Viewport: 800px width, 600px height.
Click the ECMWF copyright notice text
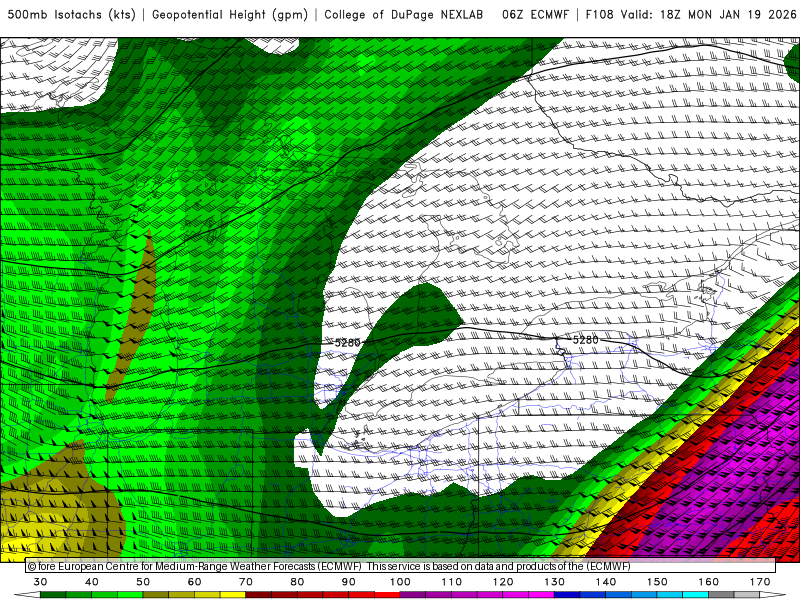tap(329, 566)
